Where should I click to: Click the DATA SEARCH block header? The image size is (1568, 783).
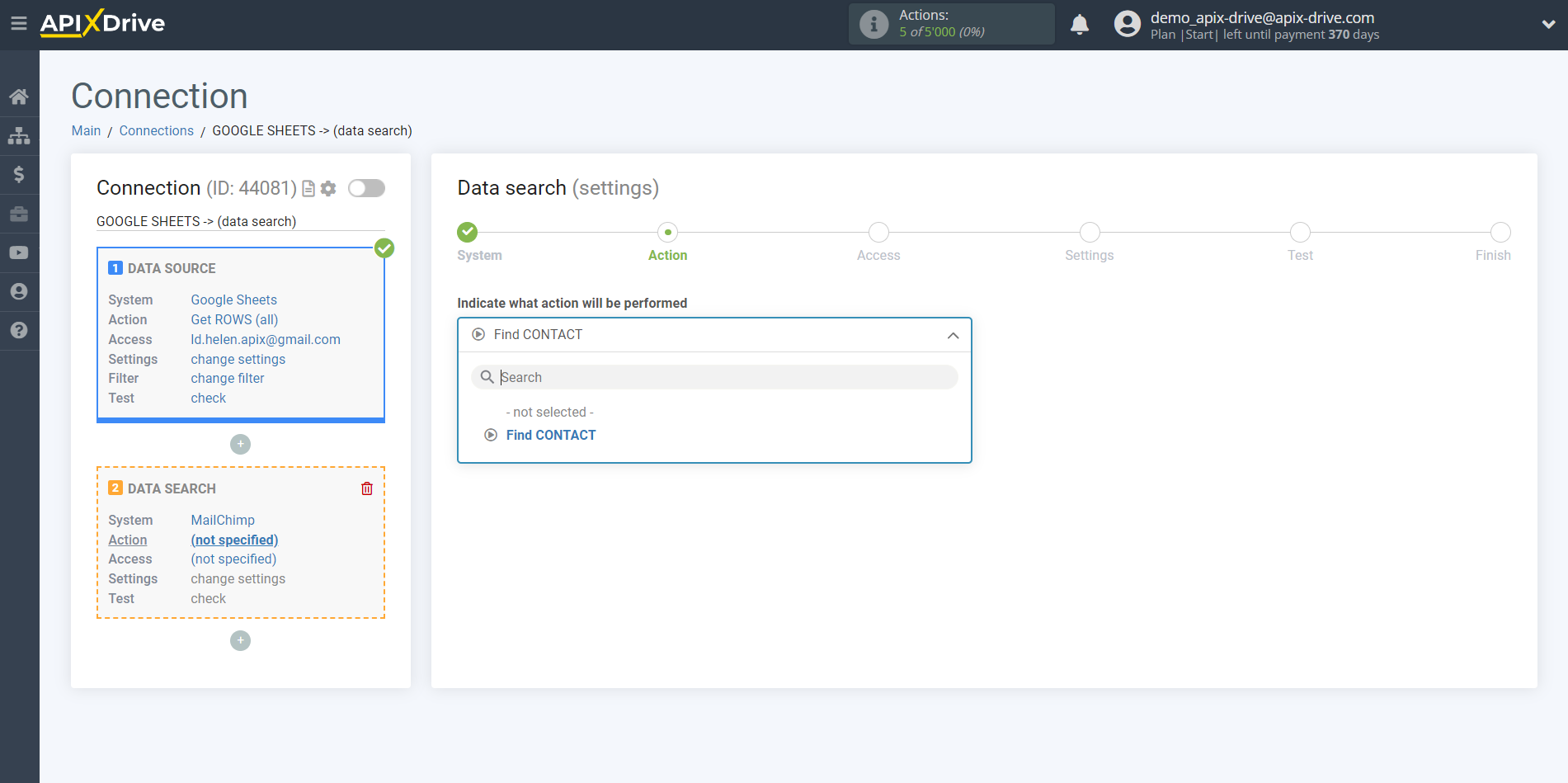pos(172,488)
